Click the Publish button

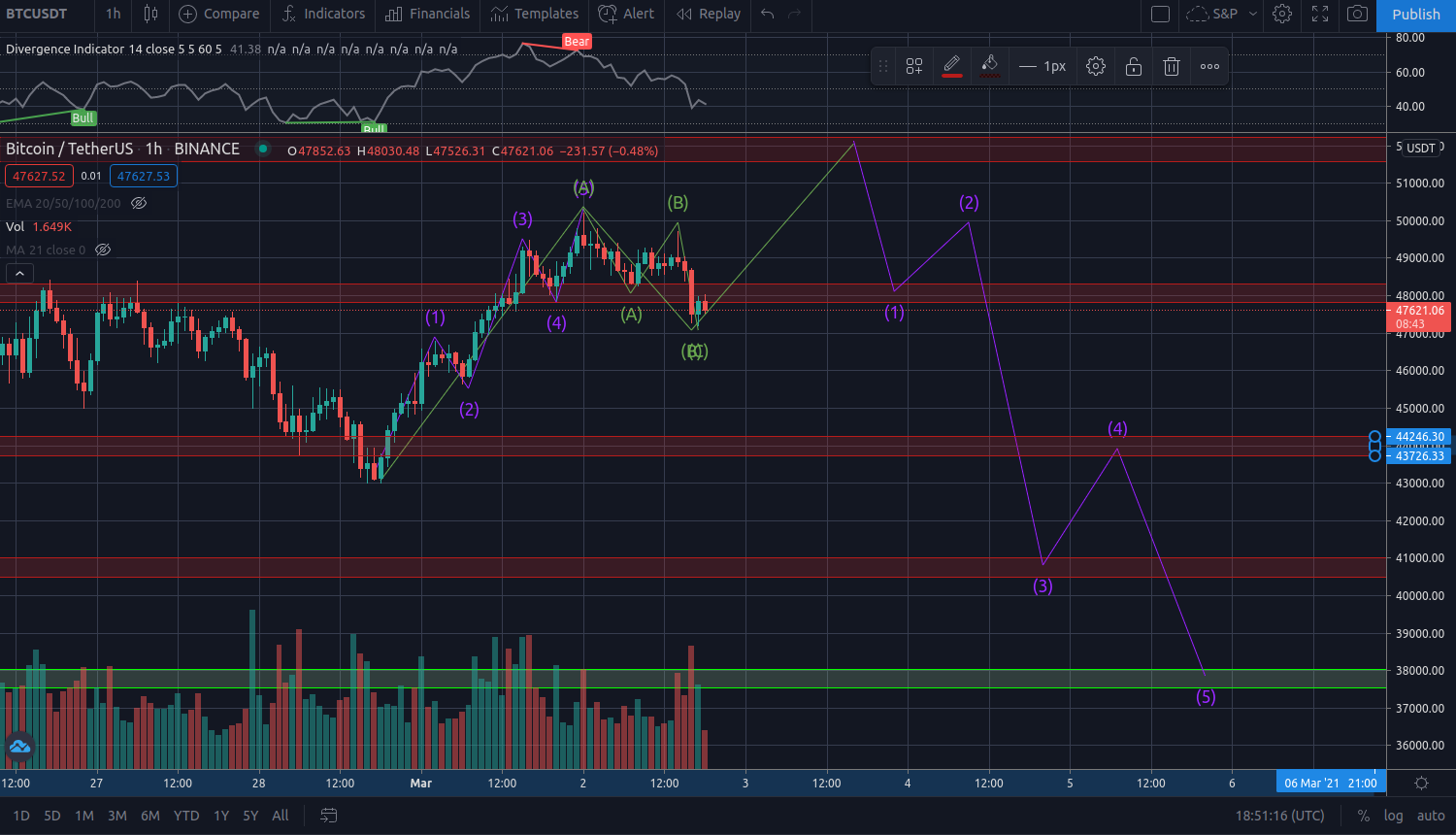[1416, 15]
